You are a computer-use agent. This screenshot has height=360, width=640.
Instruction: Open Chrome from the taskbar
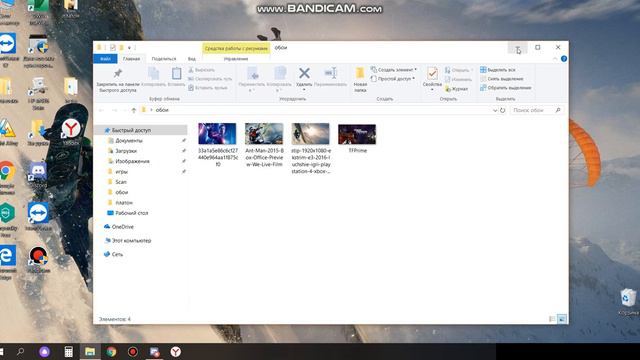tap(111, 351)
